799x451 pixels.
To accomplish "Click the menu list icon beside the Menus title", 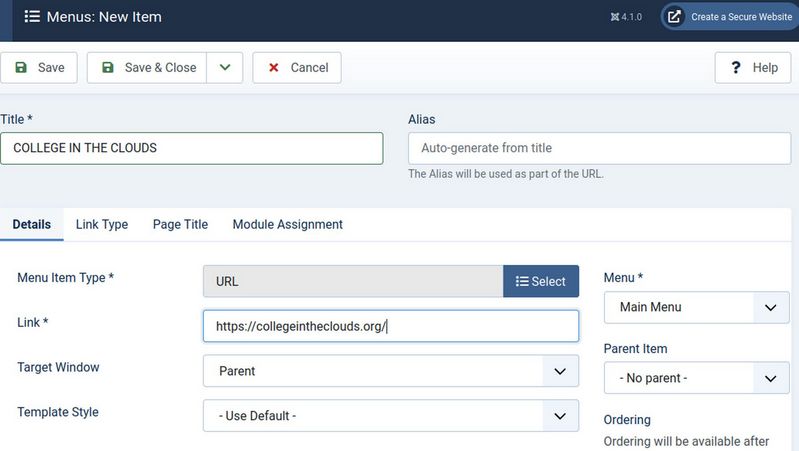I will coord(31,17).
